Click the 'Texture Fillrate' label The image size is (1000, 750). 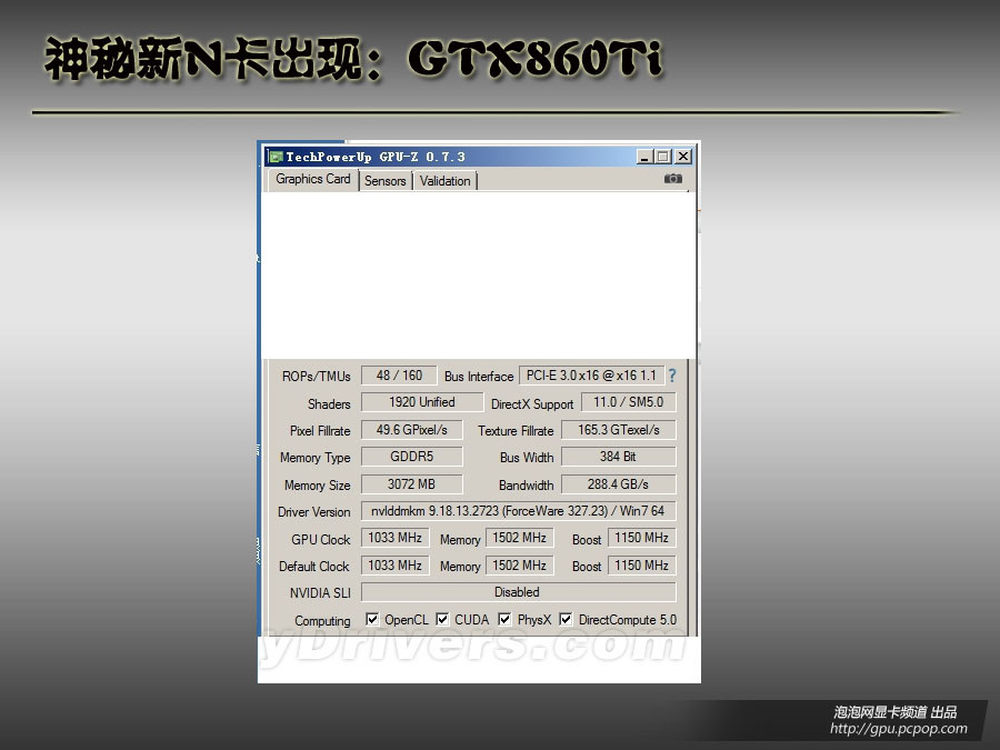[516, 431]
